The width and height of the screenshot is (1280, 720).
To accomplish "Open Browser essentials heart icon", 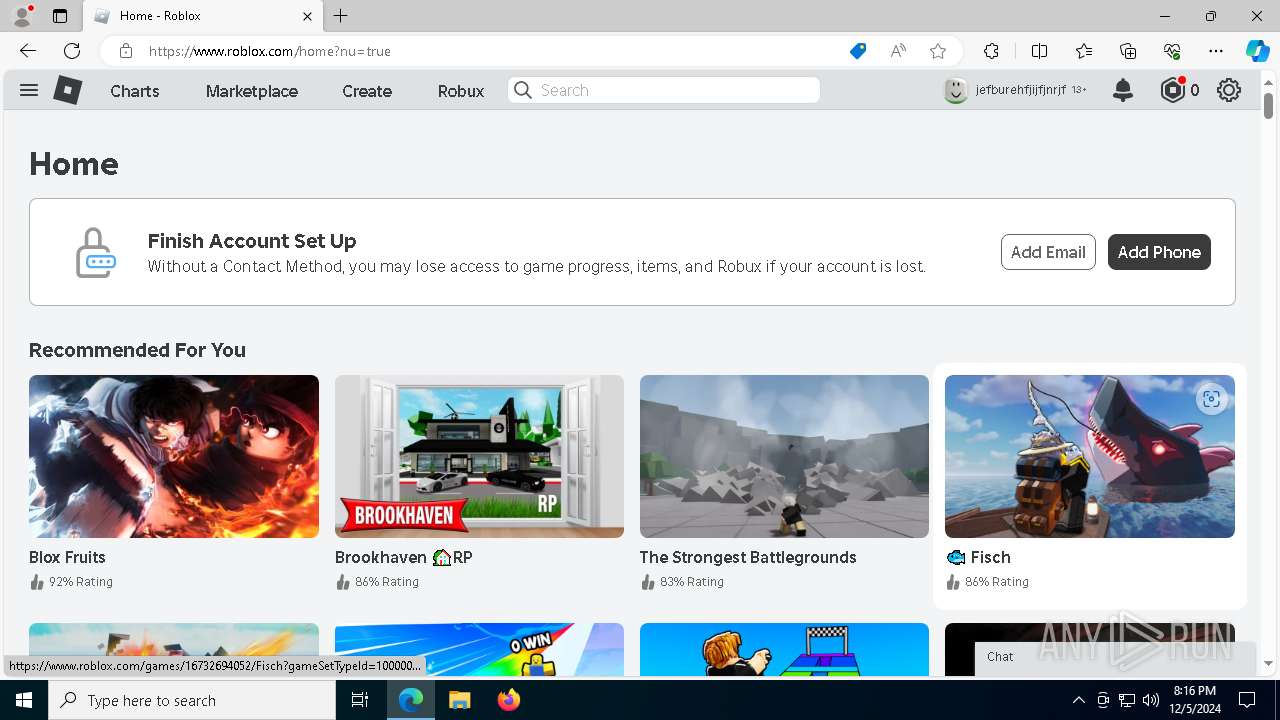I will point(1172,51).
